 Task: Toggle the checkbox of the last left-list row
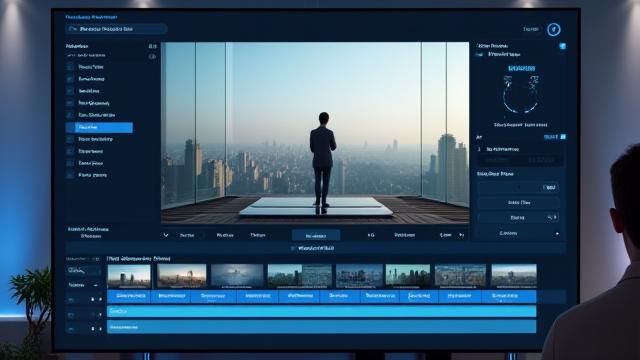(x=70, y=175)
